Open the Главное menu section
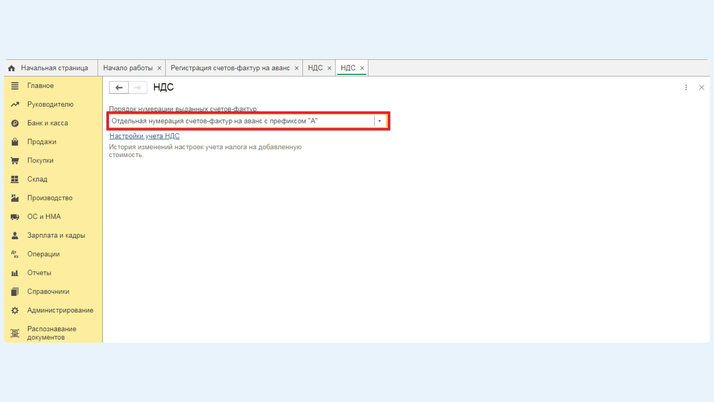 (41, 86)
